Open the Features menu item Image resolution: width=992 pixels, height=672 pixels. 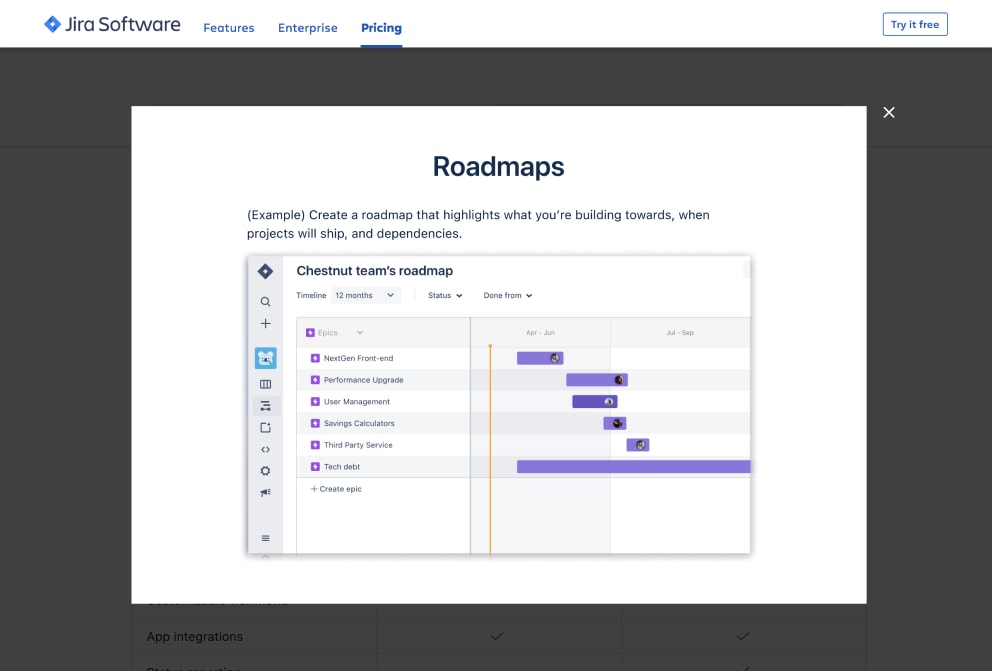229,28
